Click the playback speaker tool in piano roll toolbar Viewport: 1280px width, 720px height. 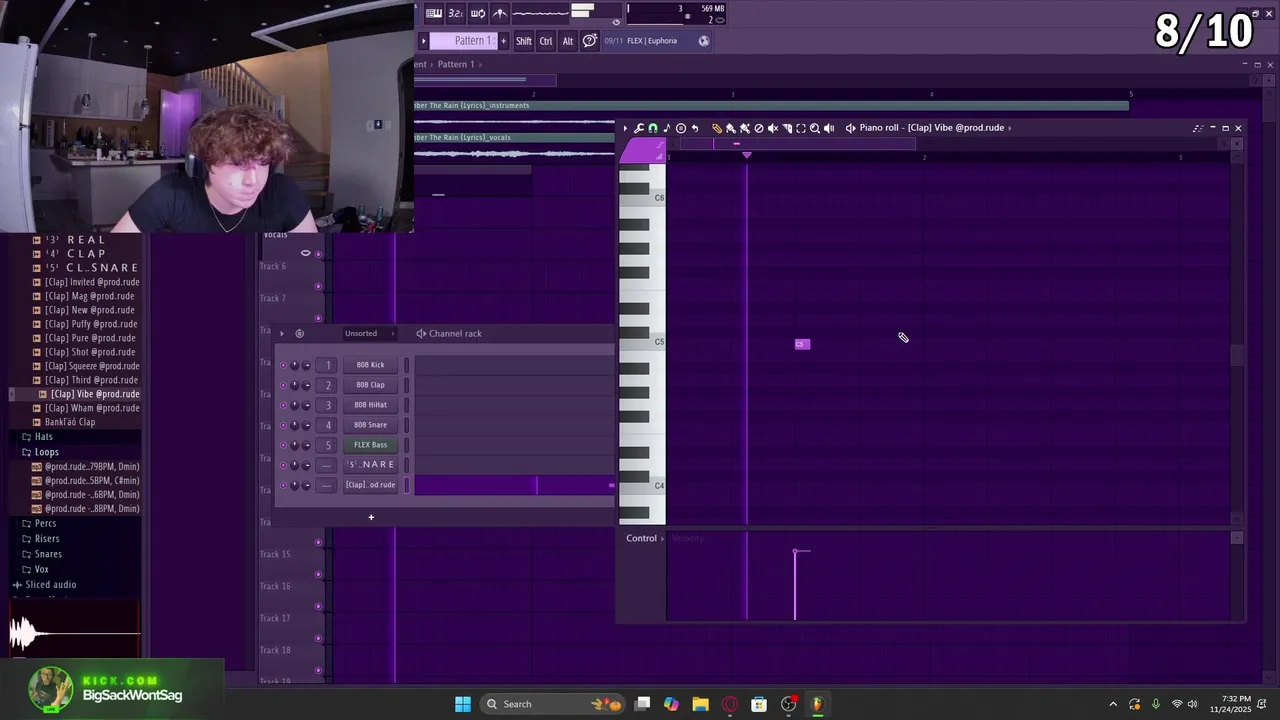(829, 128)
